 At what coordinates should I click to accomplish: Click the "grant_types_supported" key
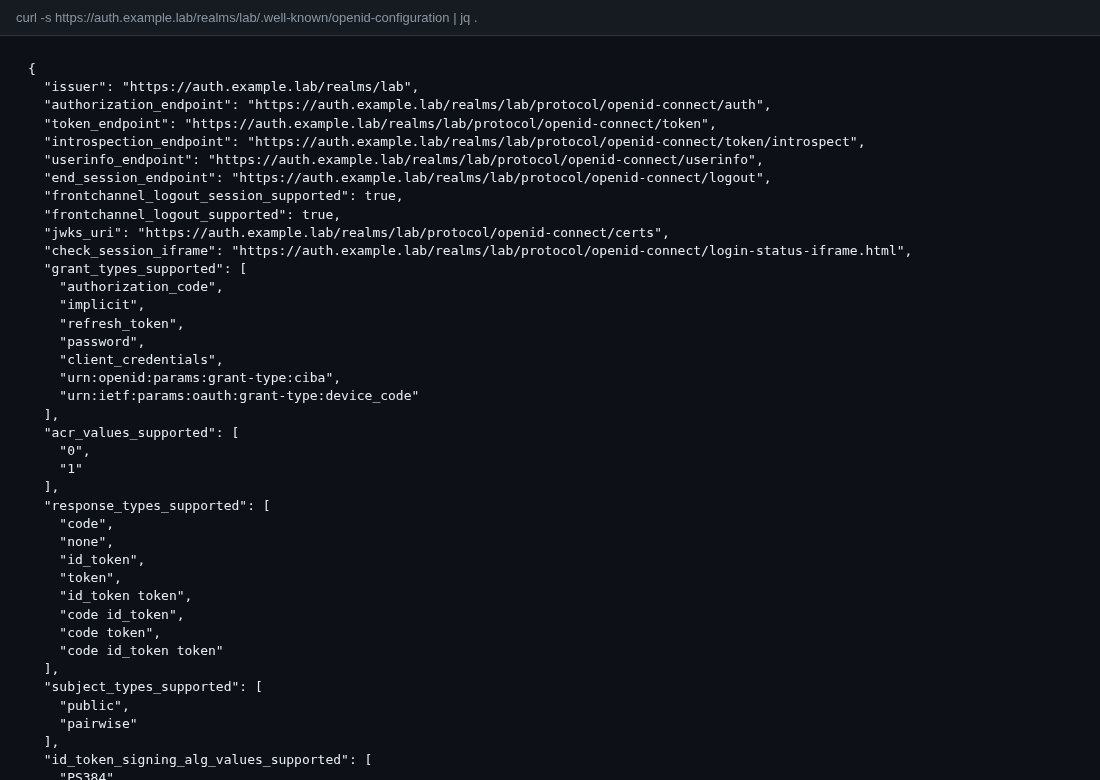[x=134, y=269]
